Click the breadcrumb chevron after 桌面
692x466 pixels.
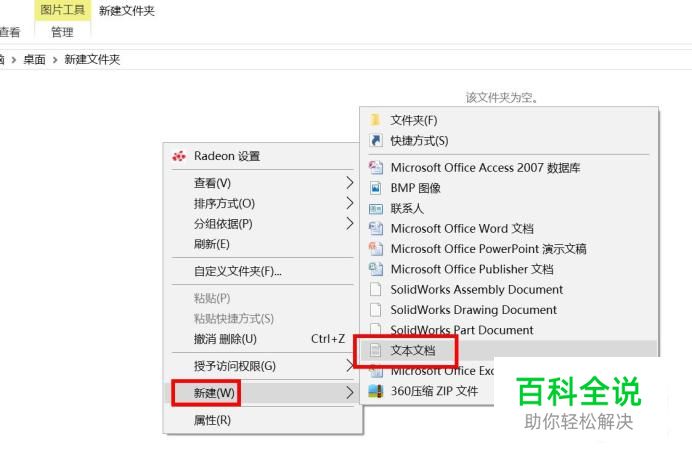pyautogui.click(x=55, y=60)
